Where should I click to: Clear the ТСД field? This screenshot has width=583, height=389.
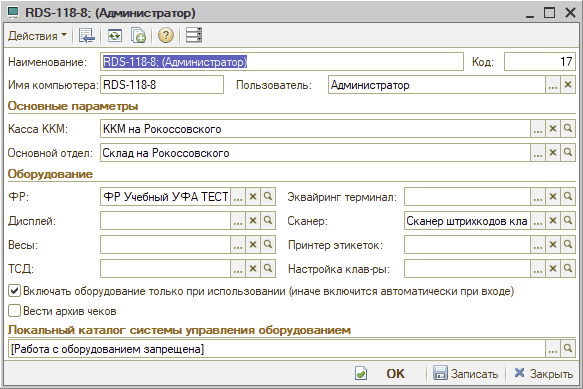point(253,269)
